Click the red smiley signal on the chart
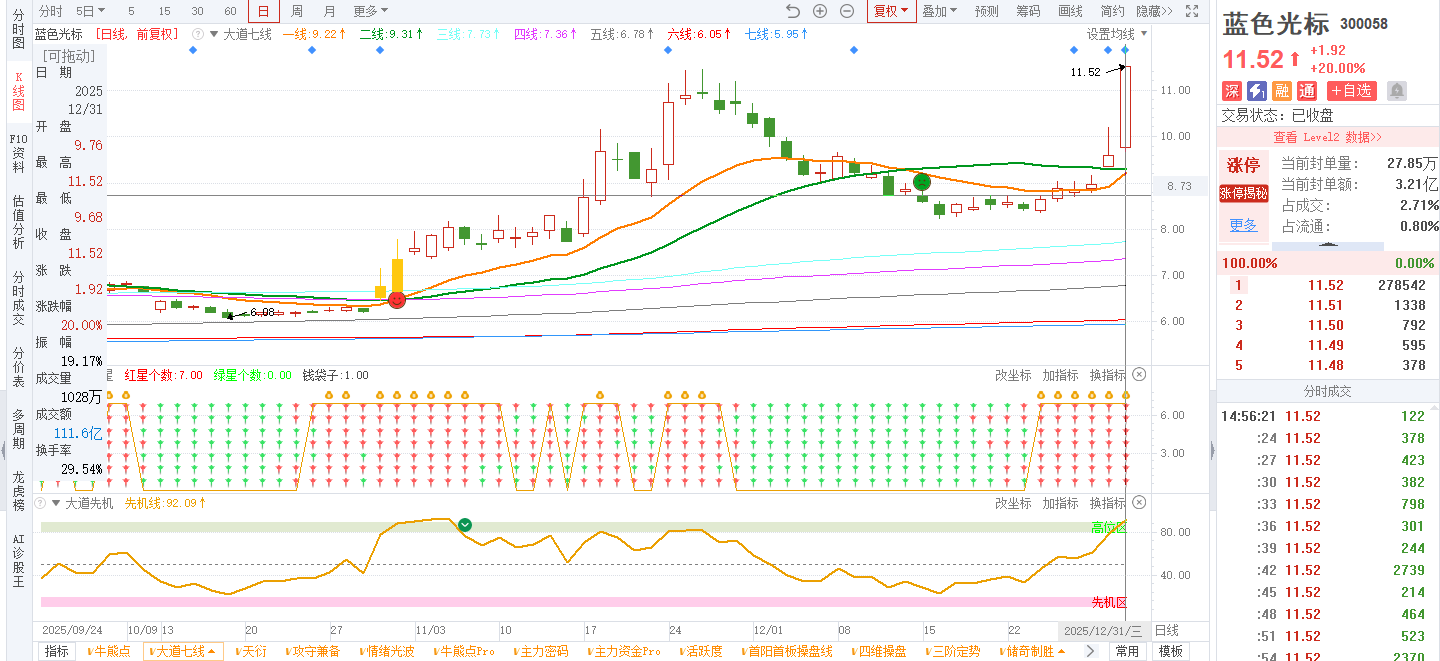Image resolution: width=1440 pixels, height=661 pixels. tap(397, 299)
